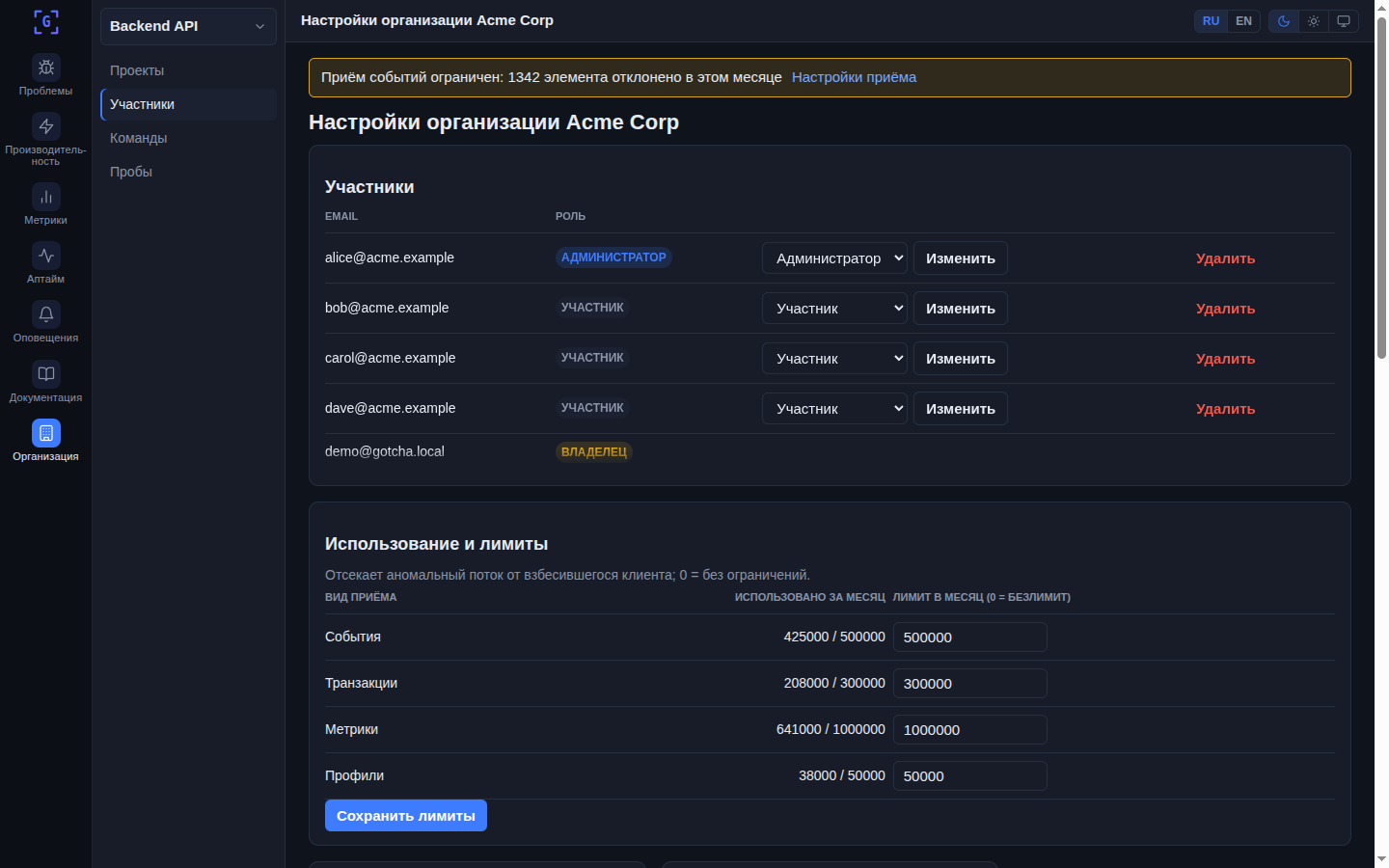1389x868 pixels.
Task: Click Удалить for bob@acme.example
Action: [x=1225, y=309]
